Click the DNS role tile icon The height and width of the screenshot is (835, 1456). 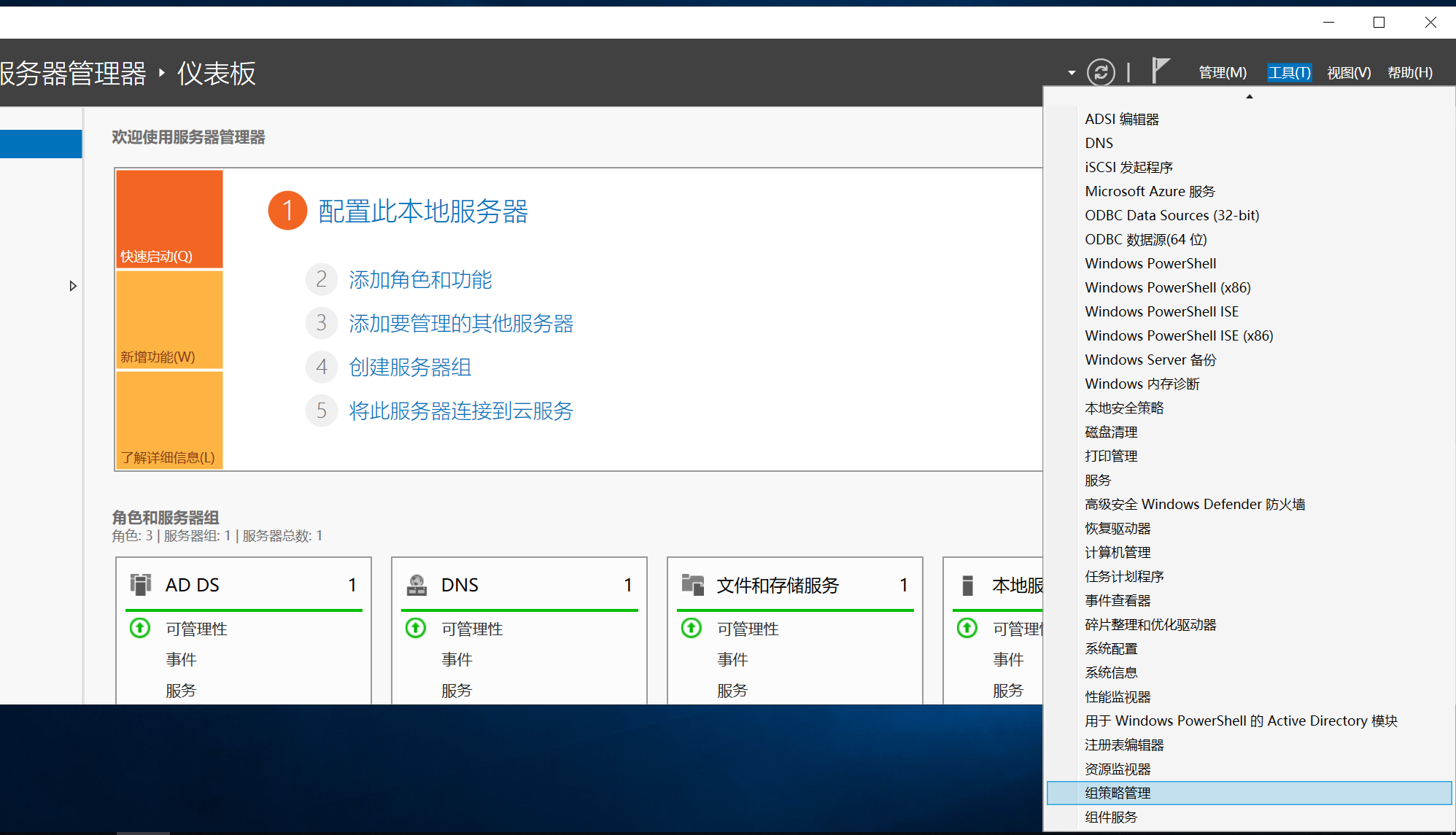click(x=417, y=585)
